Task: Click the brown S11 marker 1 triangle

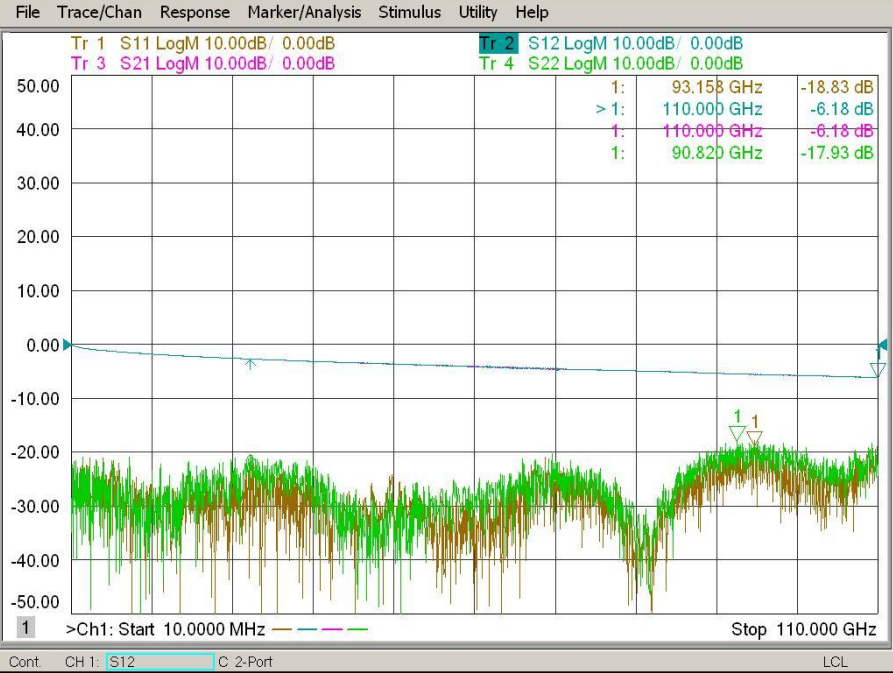Action: tap(755, 437)
